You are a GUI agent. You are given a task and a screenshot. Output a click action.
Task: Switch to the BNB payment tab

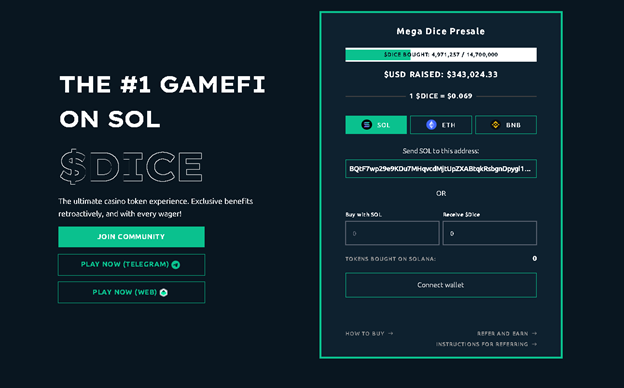[506, 125]
